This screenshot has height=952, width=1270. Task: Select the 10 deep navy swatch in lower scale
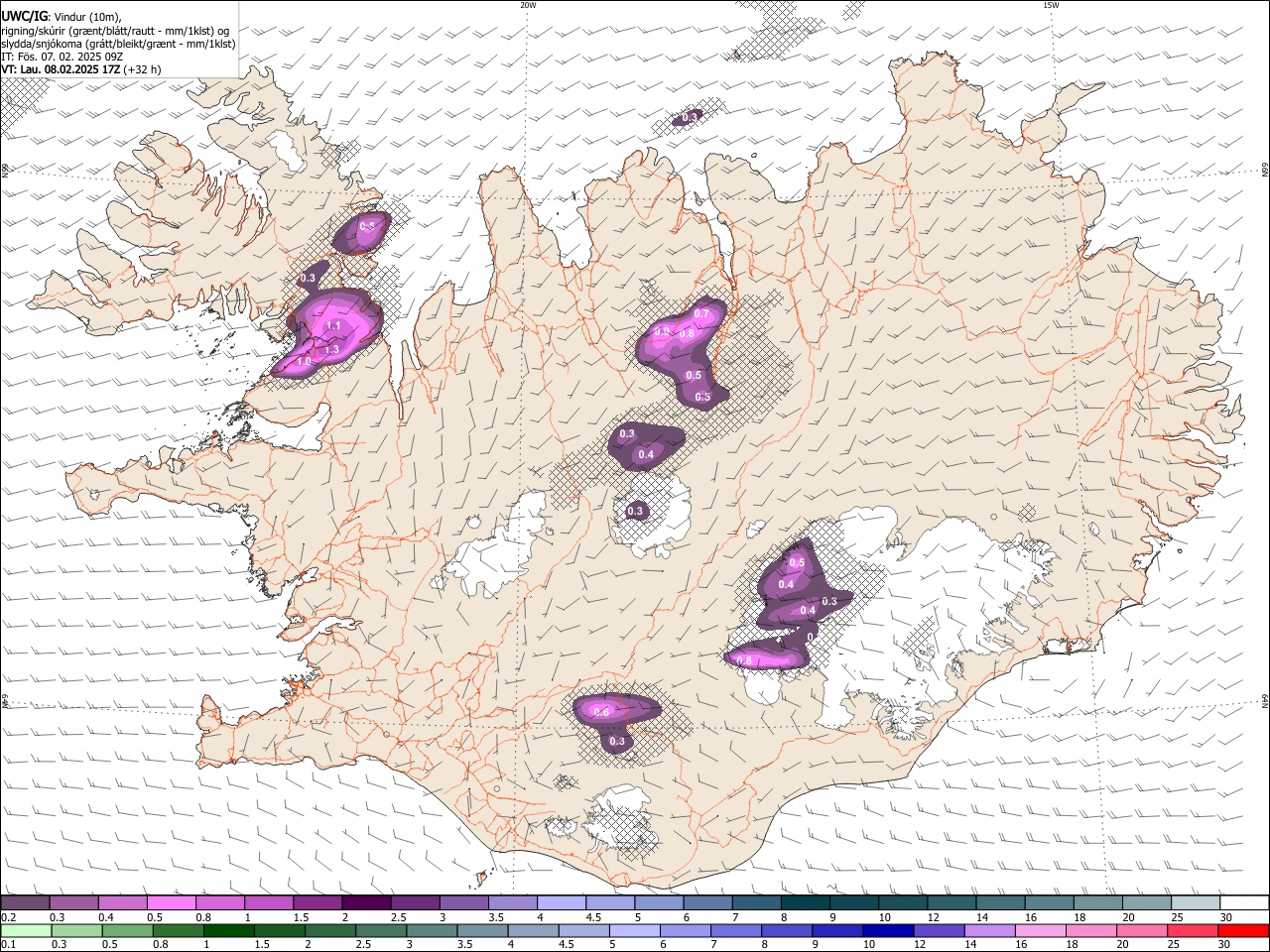(888, 930)
